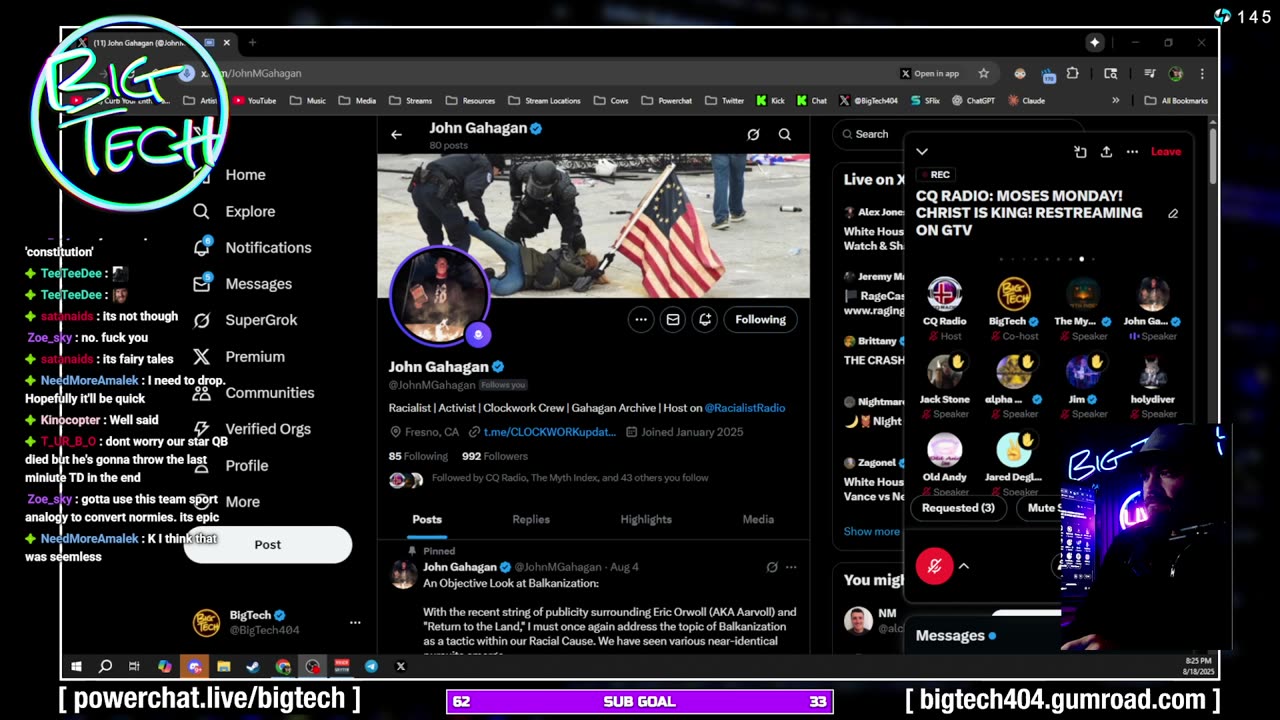The image size is (1280, 720).
Task: Open Windows taskbar search
Action: pyautogui.click(x=105, y=666)
